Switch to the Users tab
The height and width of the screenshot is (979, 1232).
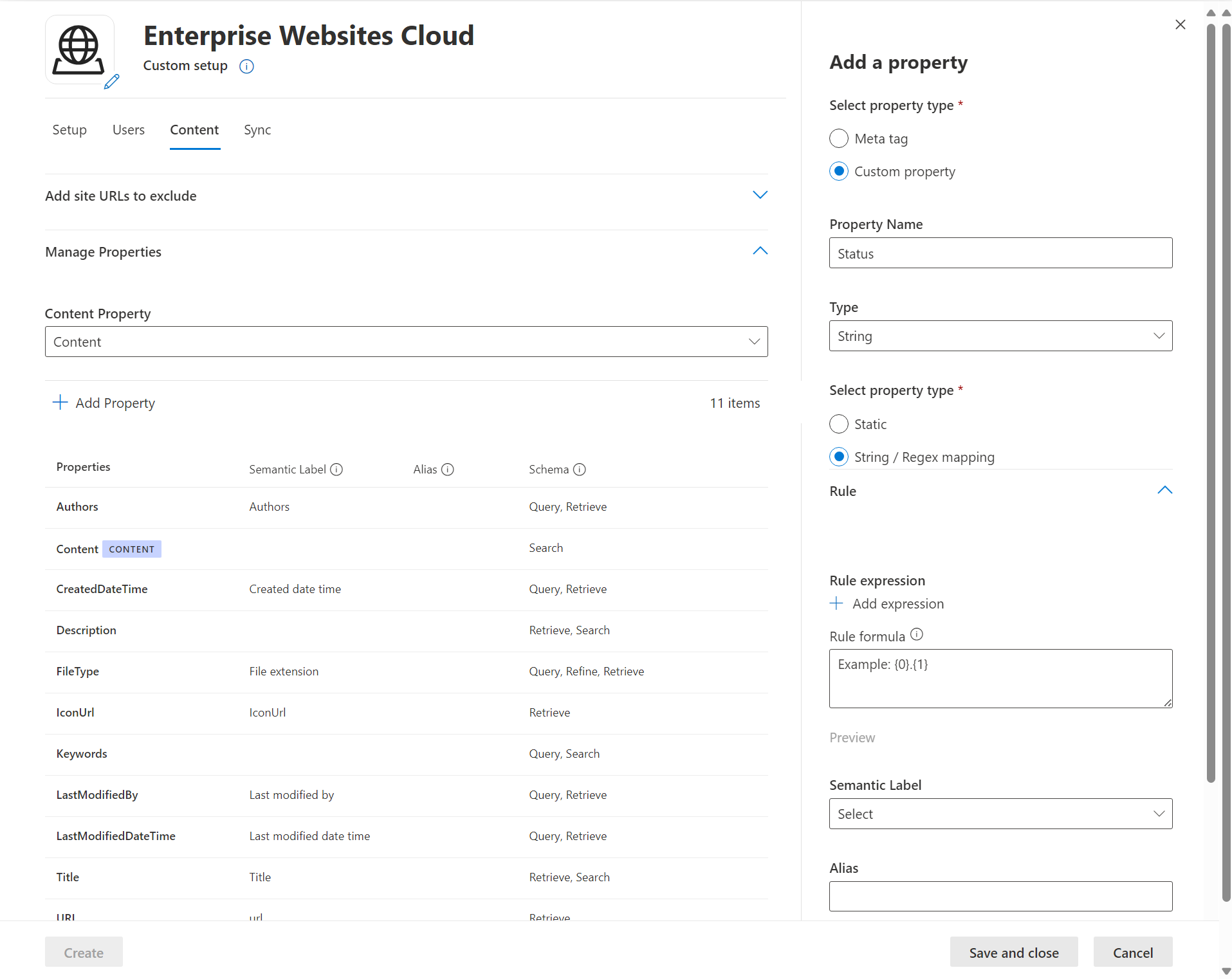[128, 129]
